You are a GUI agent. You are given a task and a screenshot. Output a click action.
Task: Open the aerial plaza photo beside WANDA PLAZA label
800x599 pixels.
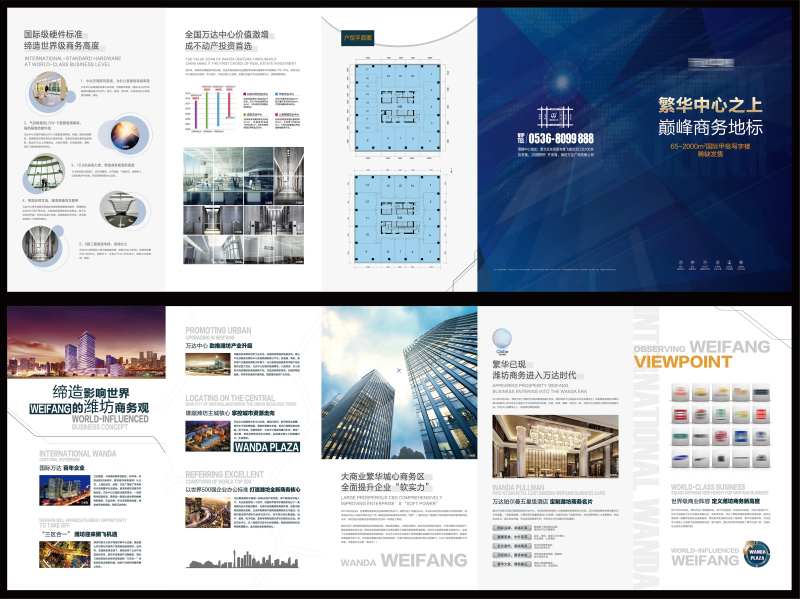pyautogui.click(x=208, y=437)
